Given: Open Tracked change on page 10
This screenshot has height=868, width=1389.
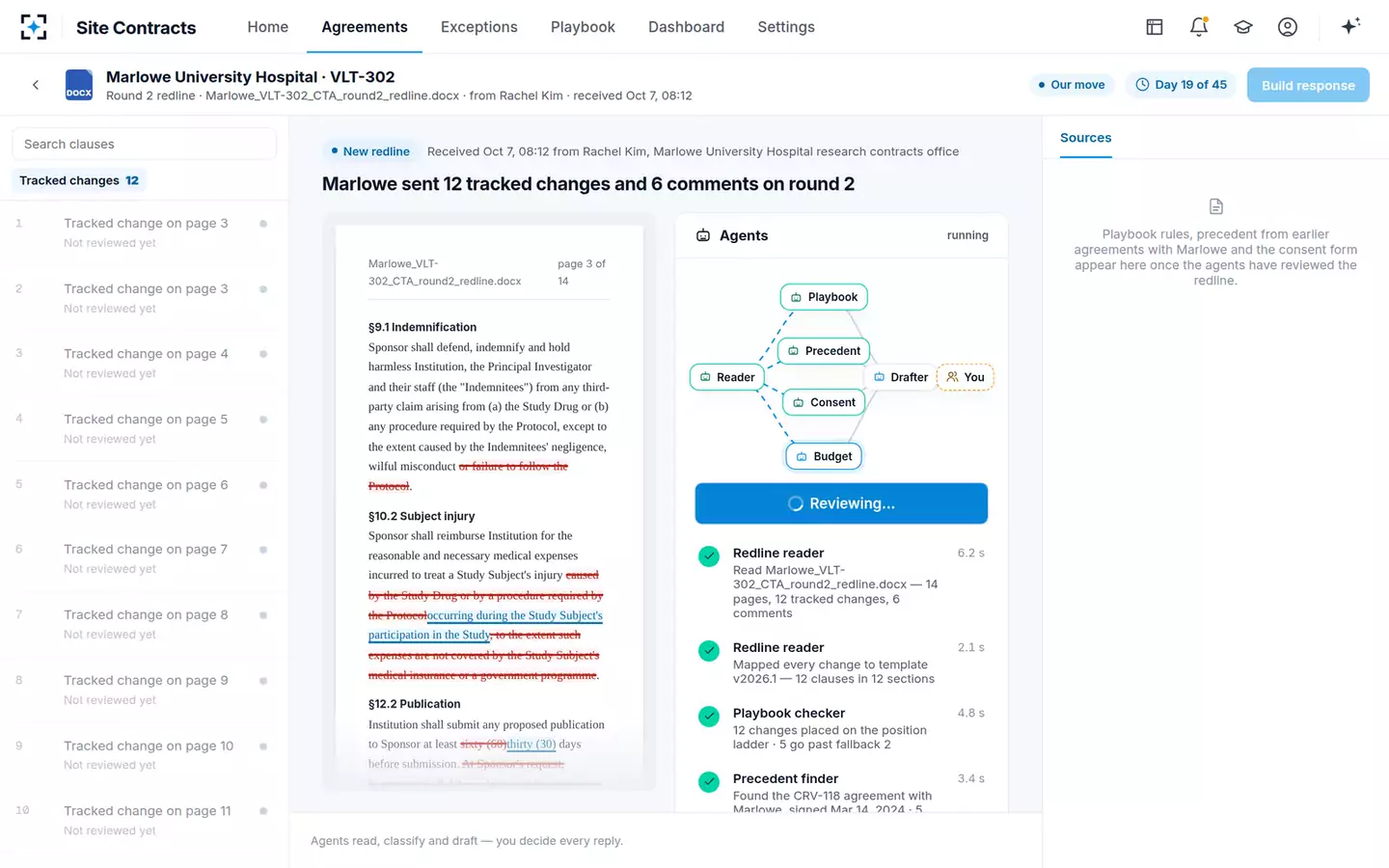Looking at the screenshot, I should click(145, 755).
